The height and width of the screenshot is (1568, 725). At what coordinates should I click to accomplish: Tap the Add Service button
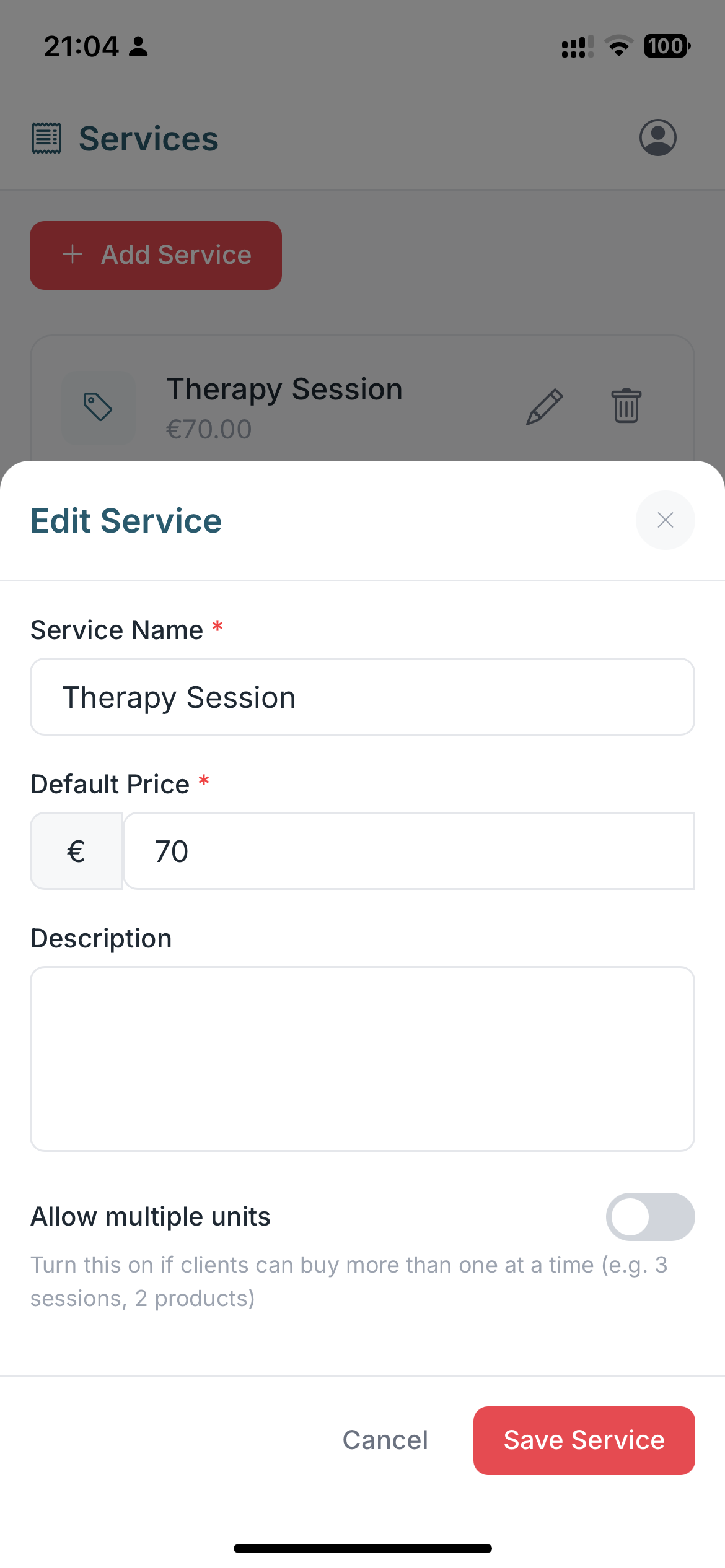coord(156,255)
